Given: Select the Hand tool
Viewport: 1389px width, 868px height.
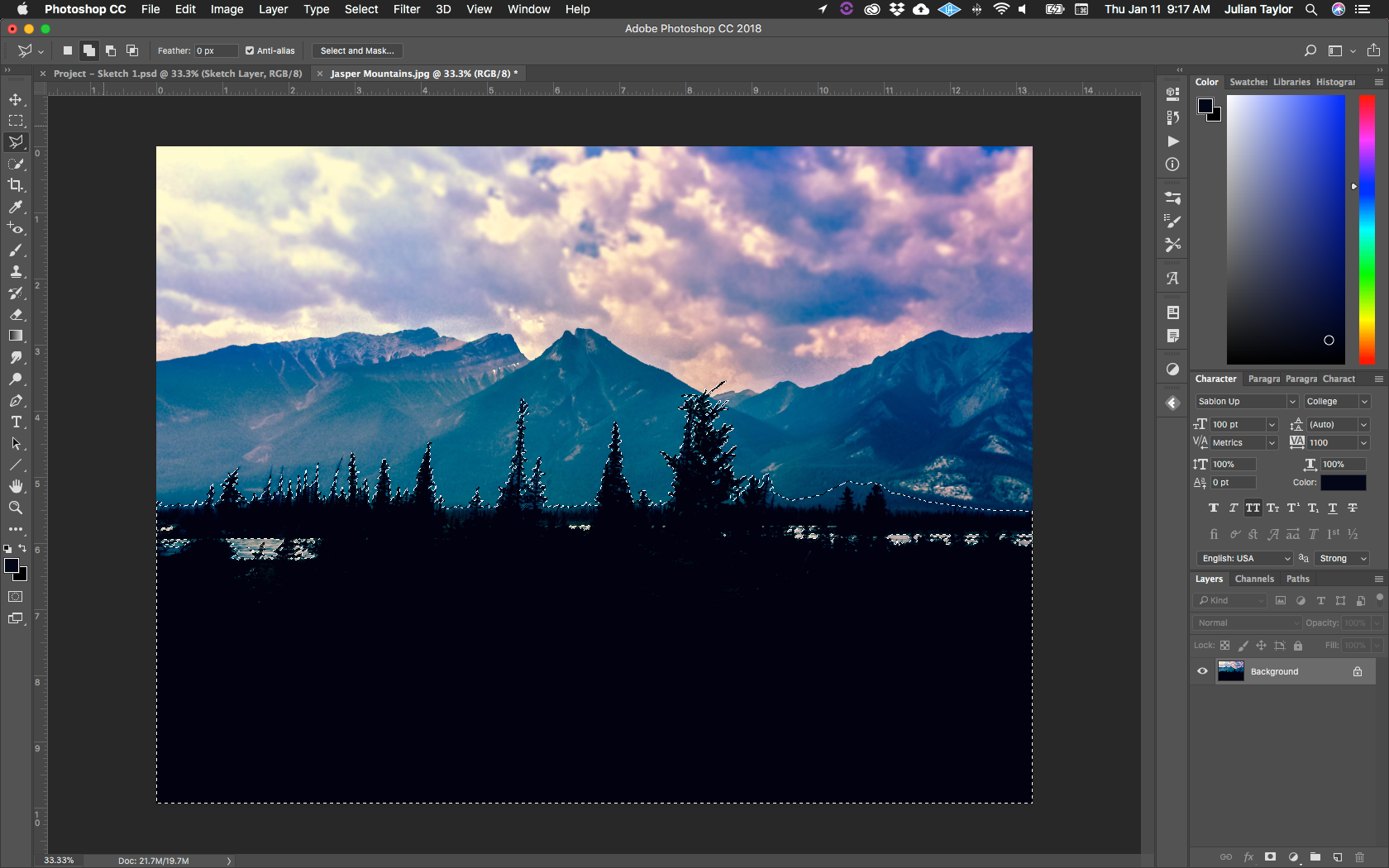Looking at the screenshot, I should coord(16,486).
